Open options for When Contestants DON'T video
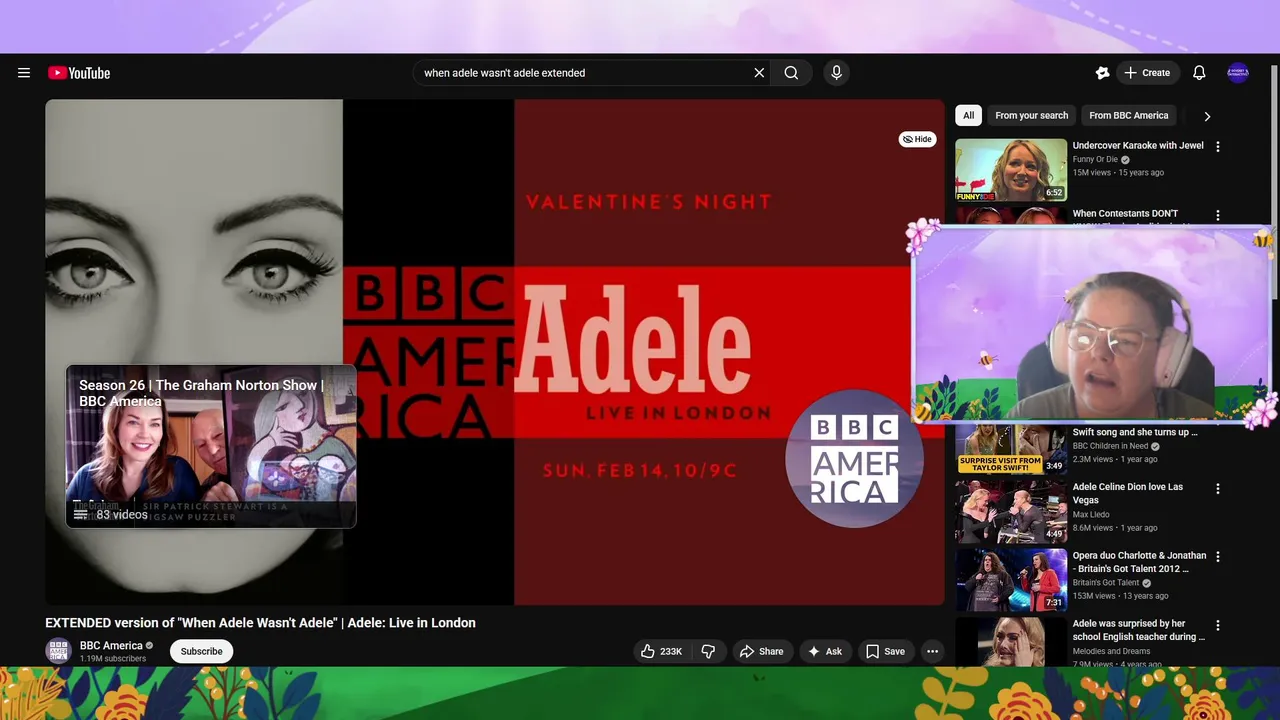1280x720 pixels. pos(1218,215)
